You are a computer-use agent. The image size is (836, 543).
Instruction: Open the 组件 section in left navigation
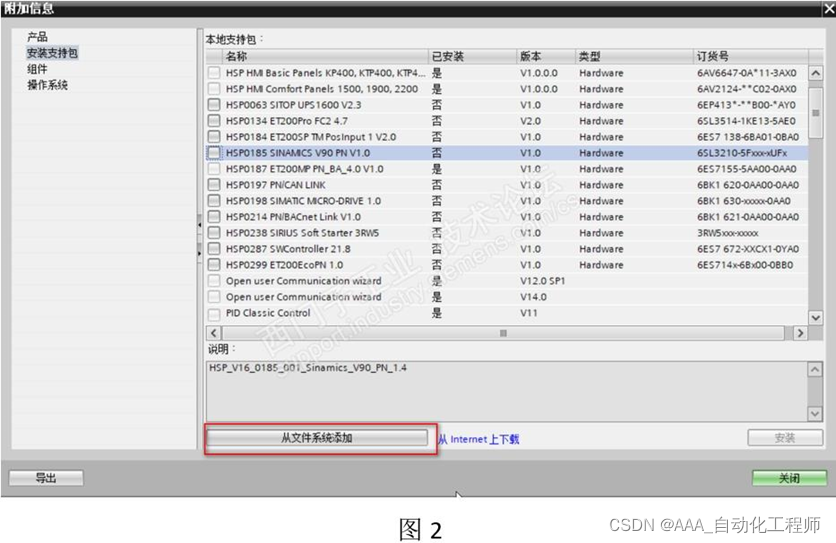point(37,69)
